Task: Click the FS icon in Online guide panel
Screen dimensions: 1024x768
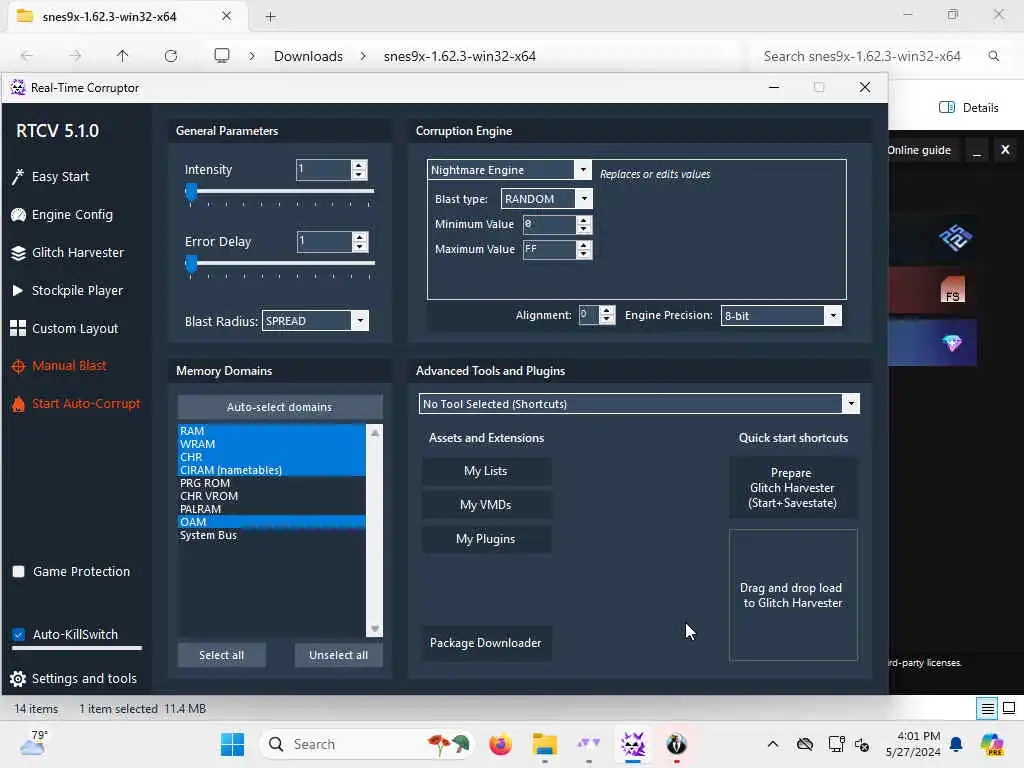Action: click(952, 289)
